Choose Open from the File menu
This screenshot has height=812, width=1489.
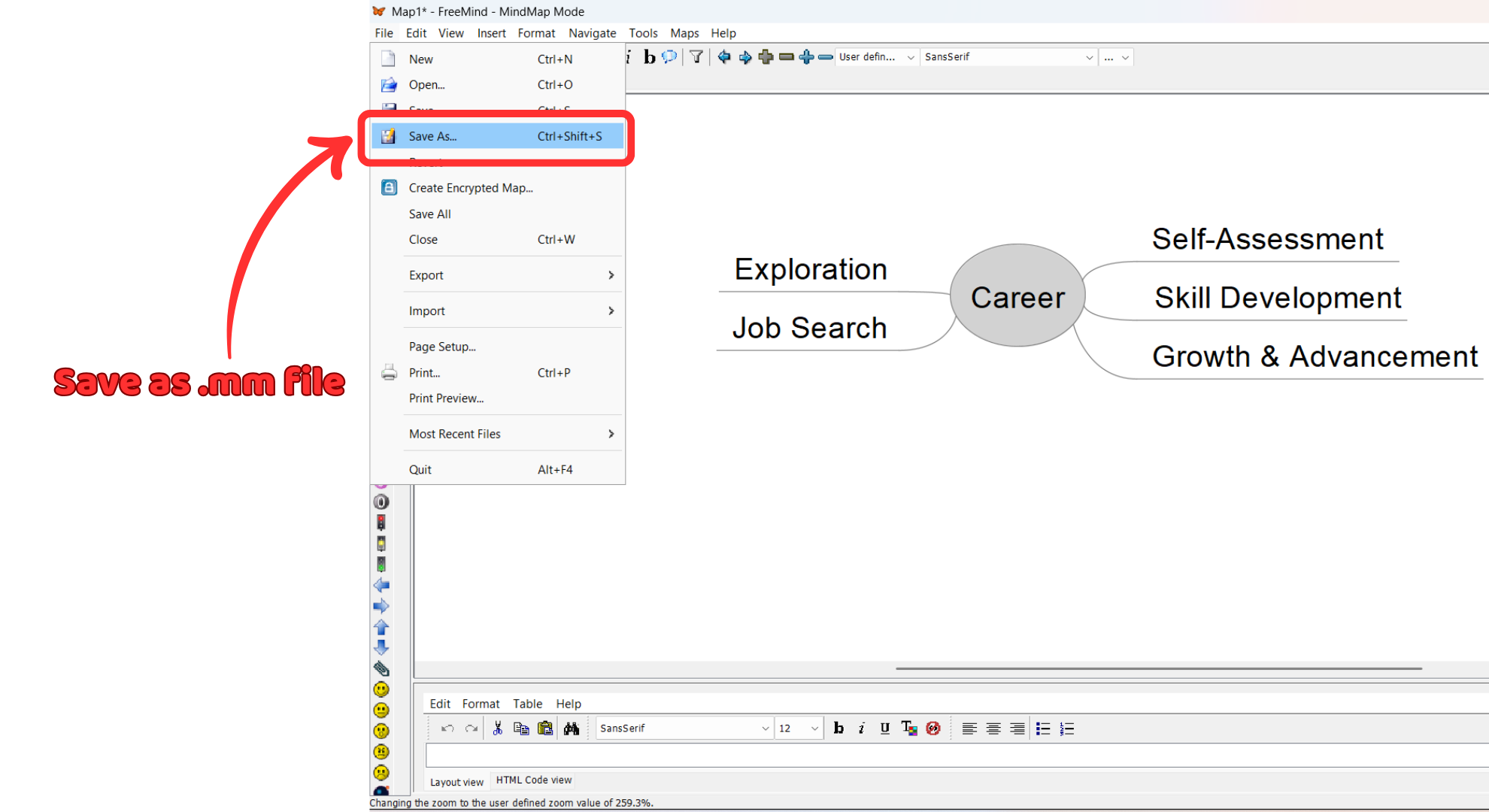click(x=497, y=85)
